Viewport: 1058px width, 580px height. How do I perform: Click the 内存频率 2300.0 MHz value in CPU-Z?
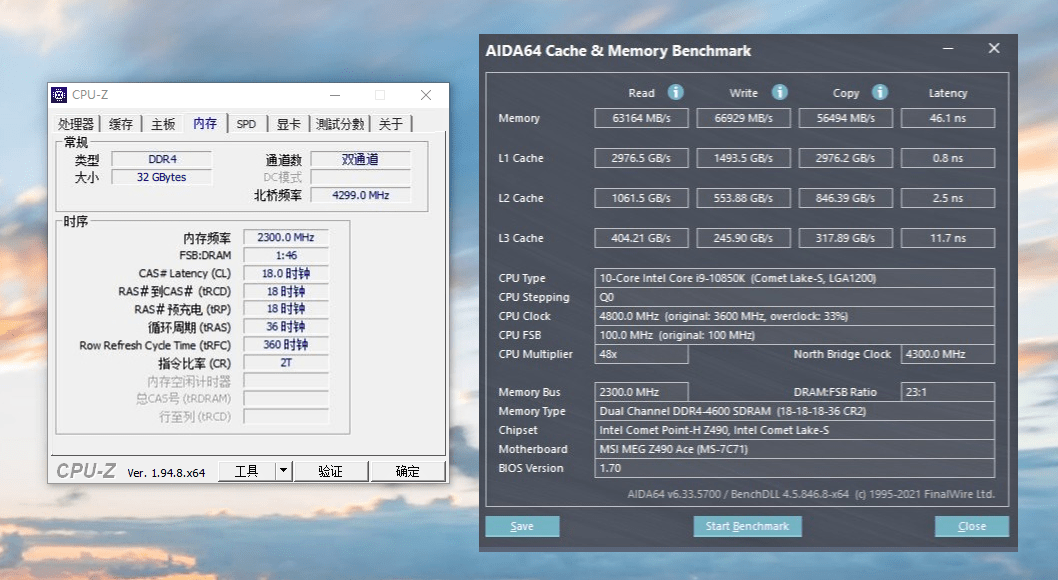286,237
